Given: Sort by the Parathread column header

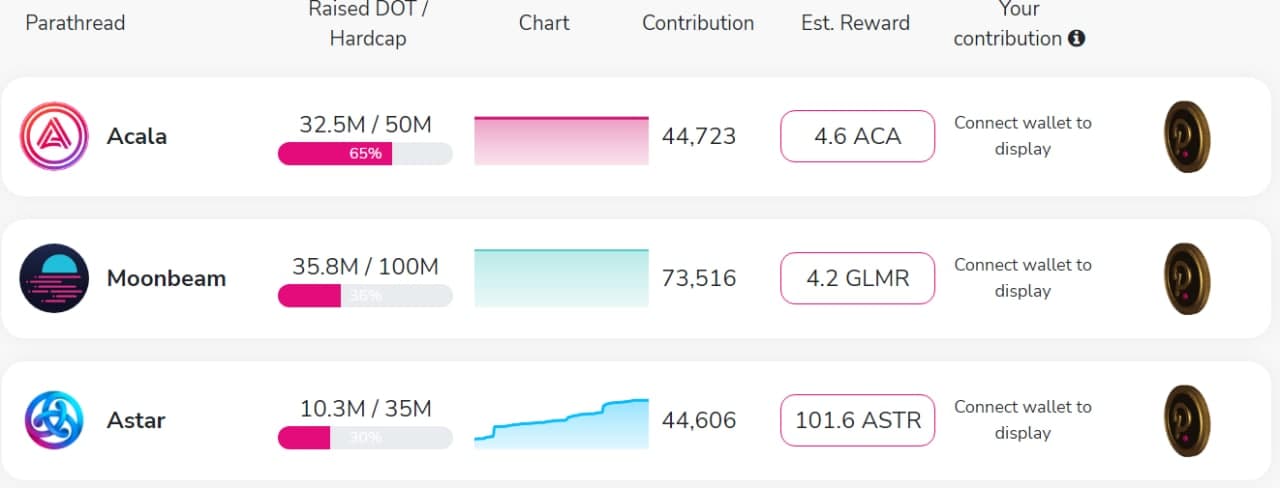Looking at the screenshot, I should 75,23.
